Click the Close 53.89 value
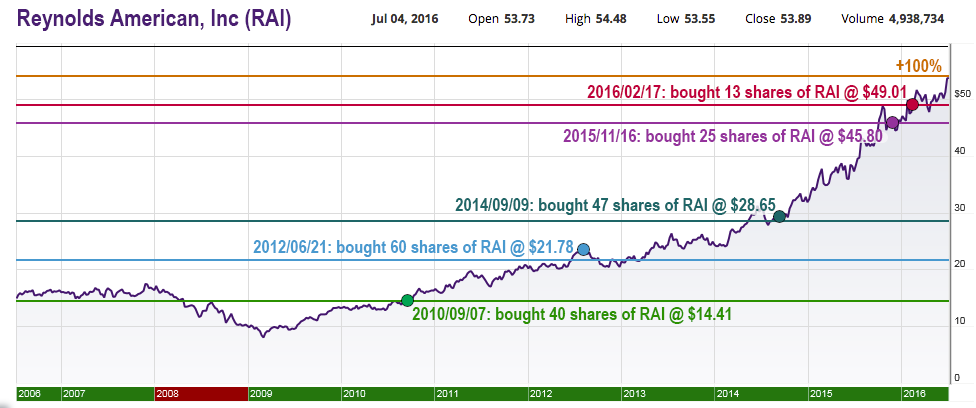The image size is (976, 408). [x=777, y=19]
